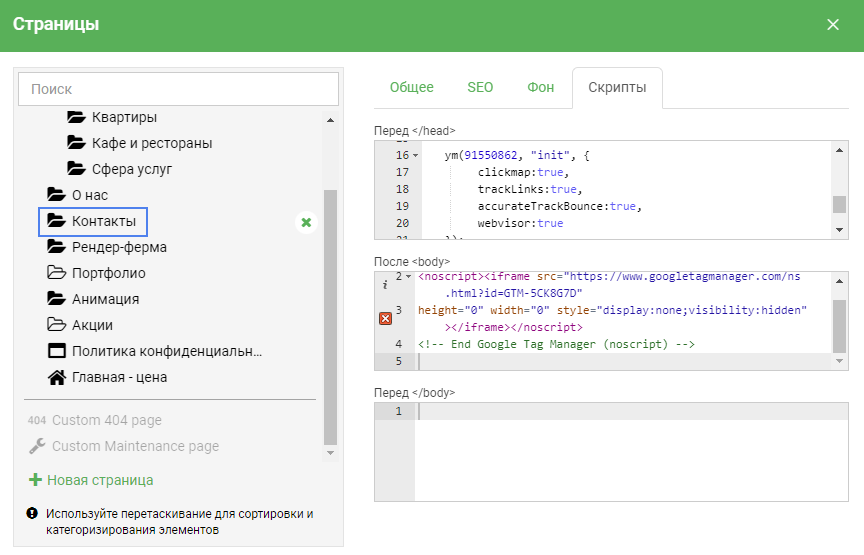Click the Поиск search field
The height and width of the screenshot is (555, 864).
(x=178, y=89)
